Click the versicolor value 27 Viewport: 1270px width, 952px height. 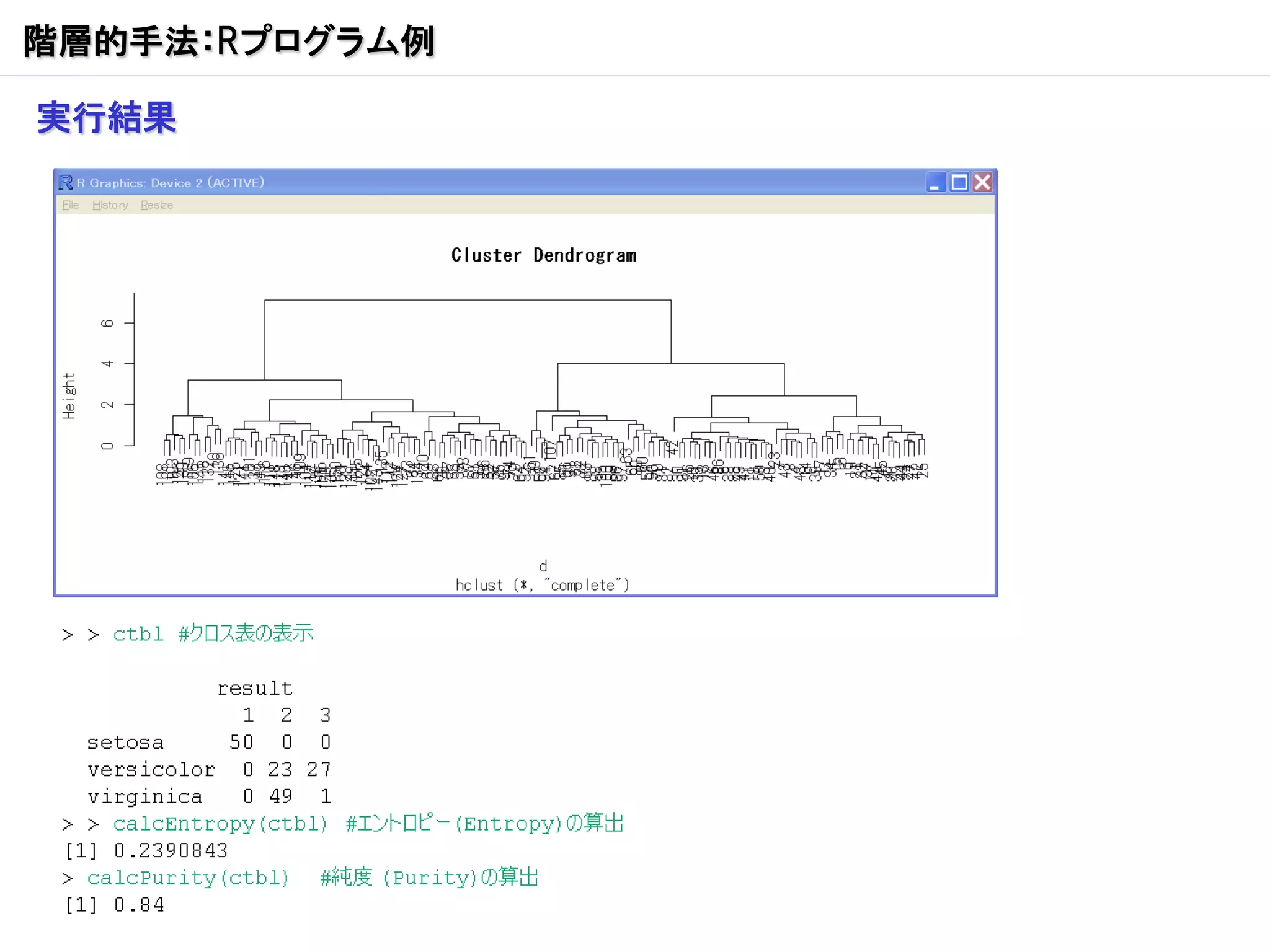[x=319, y=769]
